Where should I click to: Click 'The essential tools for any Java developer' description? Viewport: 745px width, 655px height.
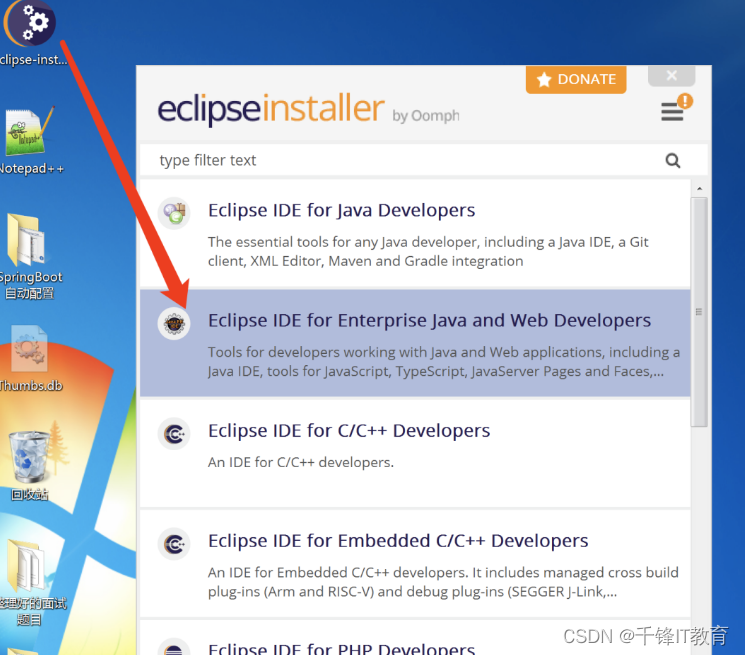pos(428,251)
